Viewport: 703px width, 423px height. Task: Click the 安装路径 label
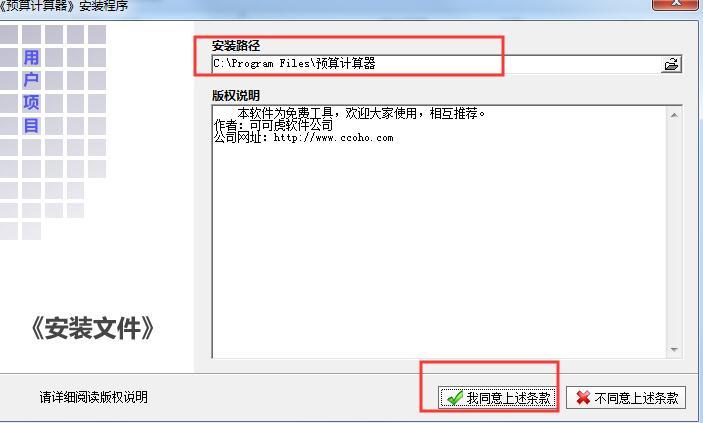pyautogui.click(x=236, y=46)
